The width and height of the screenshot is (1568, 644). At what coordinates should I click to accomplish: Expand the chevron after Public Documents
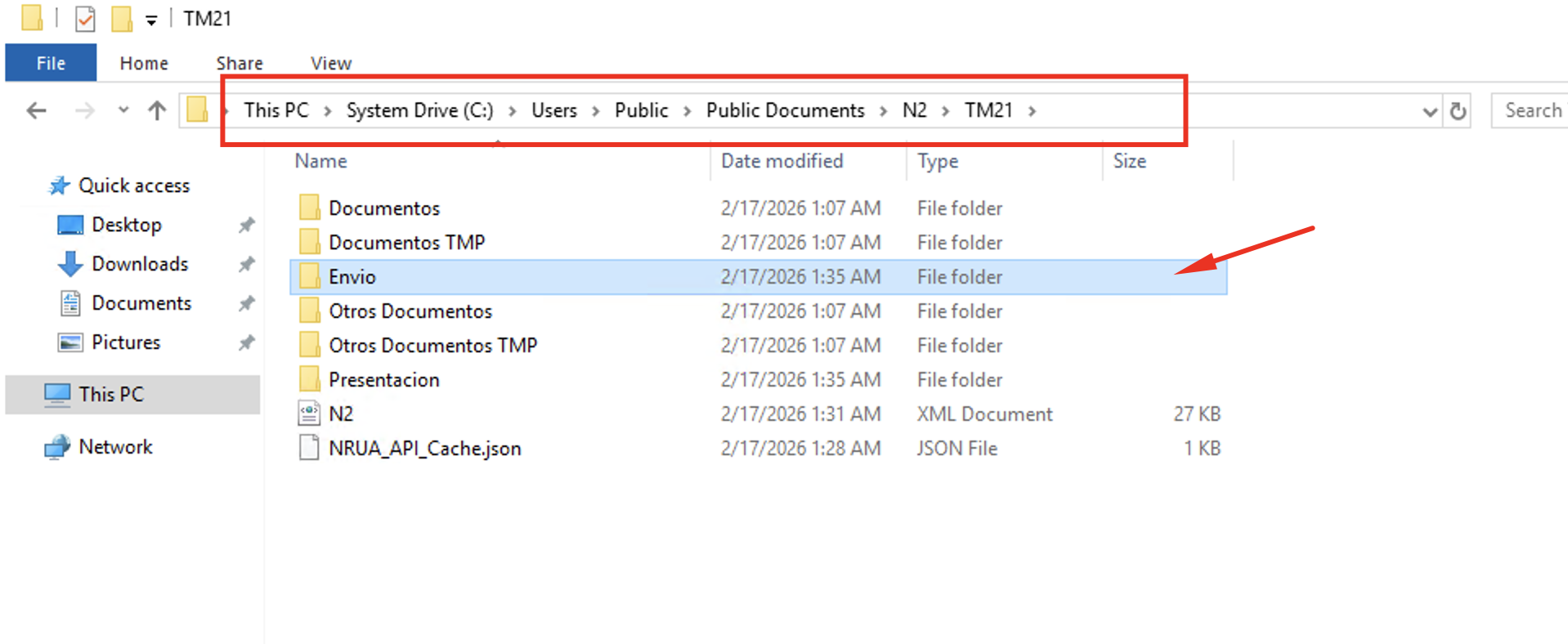[884, 111]
